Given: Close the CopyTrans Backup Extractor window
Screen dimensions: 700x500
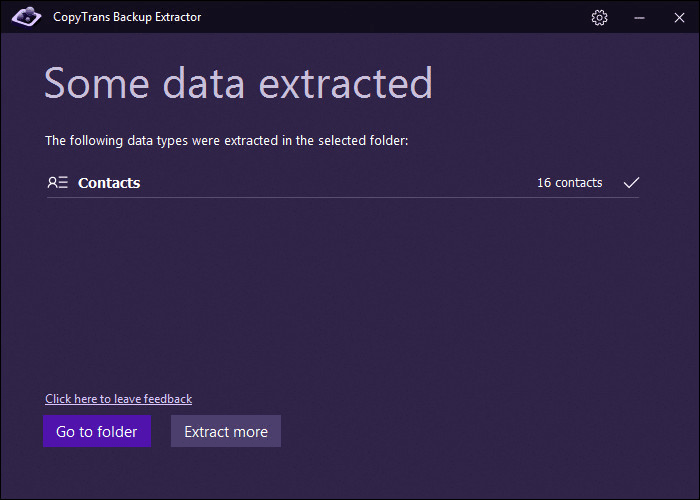Looking at the screenshot, I should pos(679,18).
